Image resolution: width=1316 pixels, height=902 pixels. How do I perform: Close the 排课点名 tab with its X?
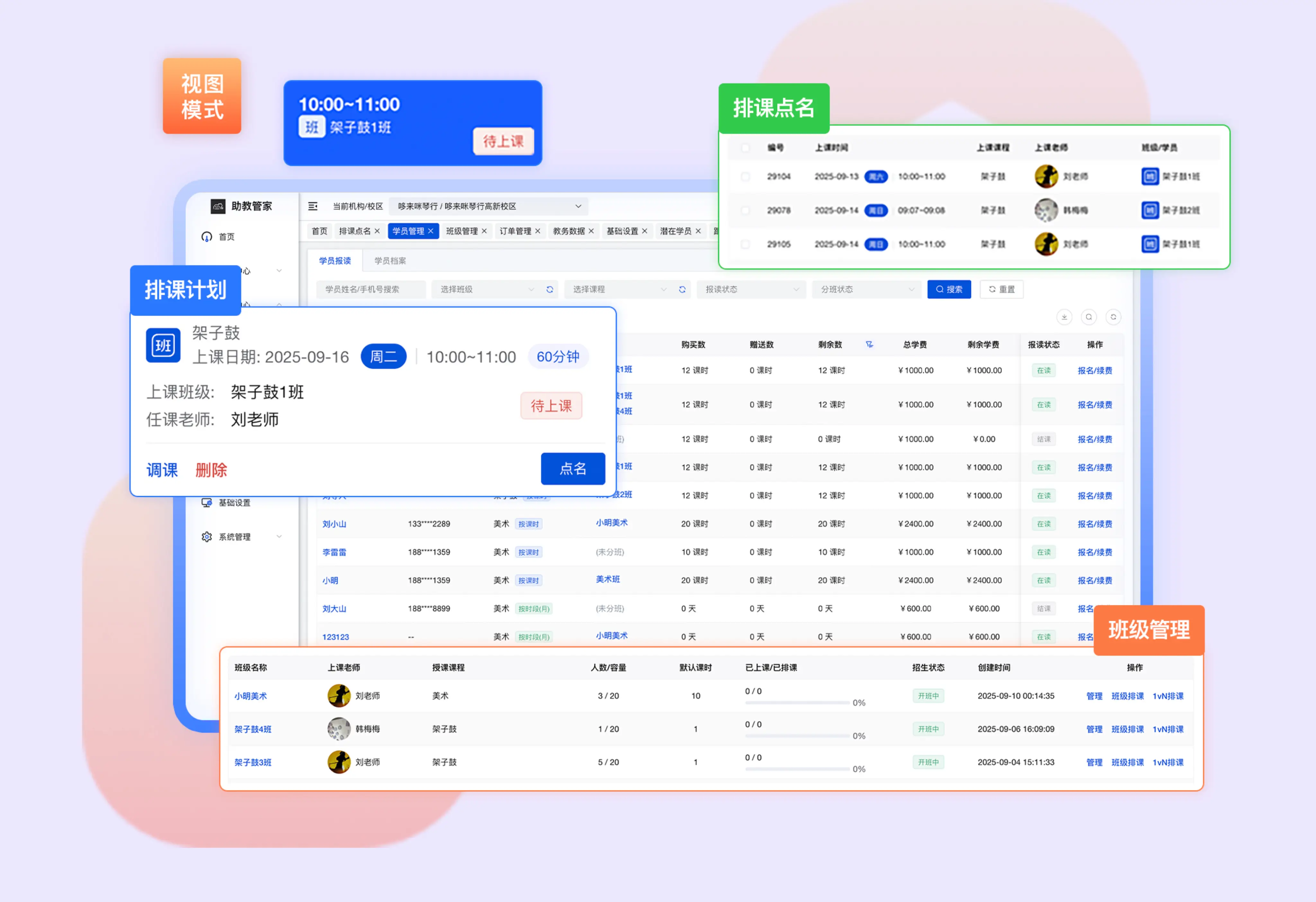[x=377, y=231]
